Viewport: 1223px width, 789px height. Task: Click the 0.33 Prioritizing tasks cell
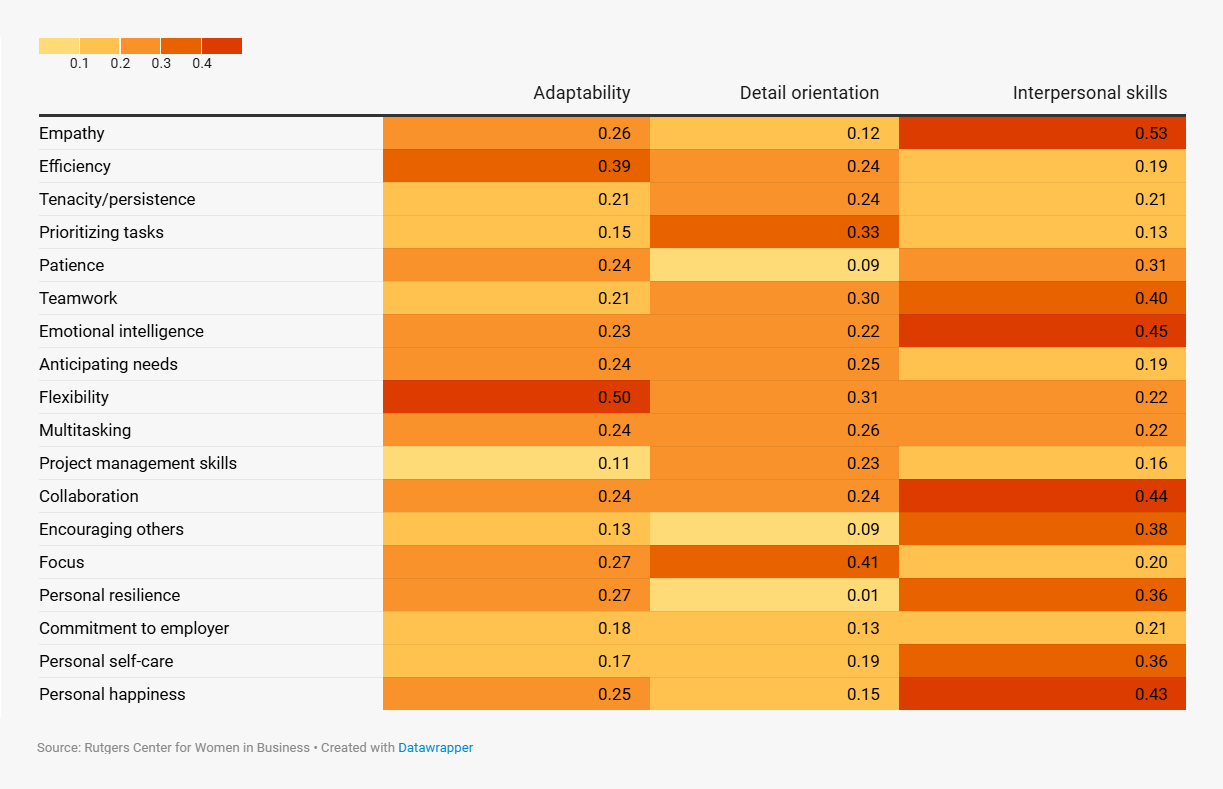(774, 232)
